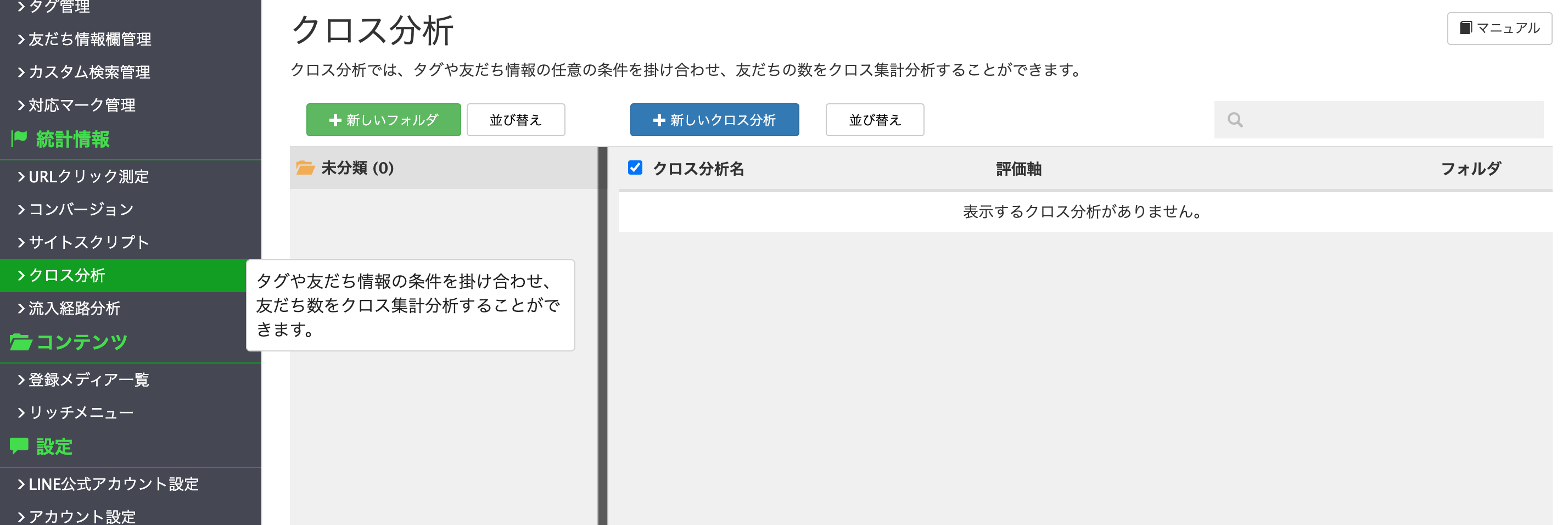Click the magnifier icon in the search box
This screenshot has width=1568, height=525.
click(1235, 120)
